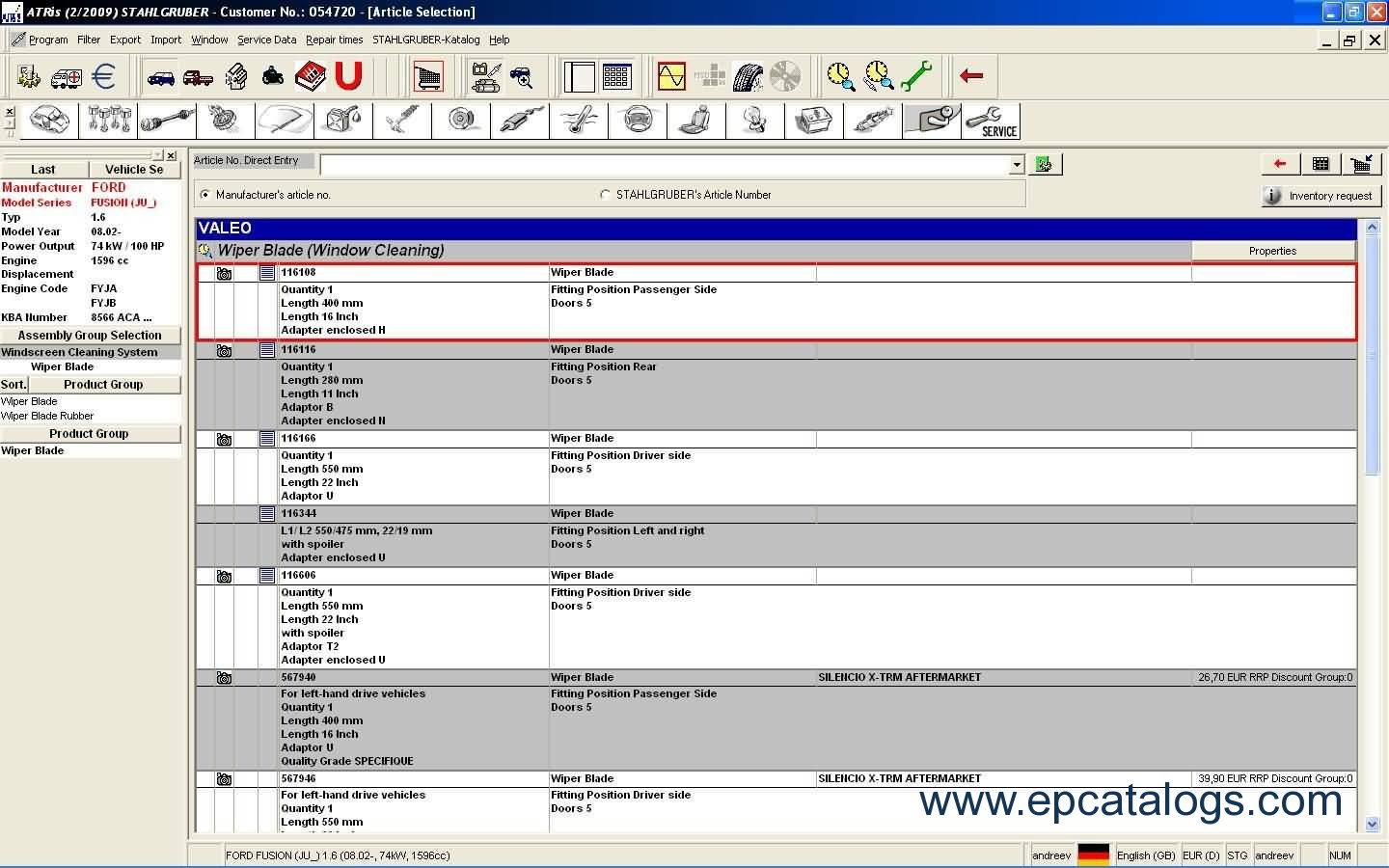
Task: Click article number 116166
Action: click(298, 438)
